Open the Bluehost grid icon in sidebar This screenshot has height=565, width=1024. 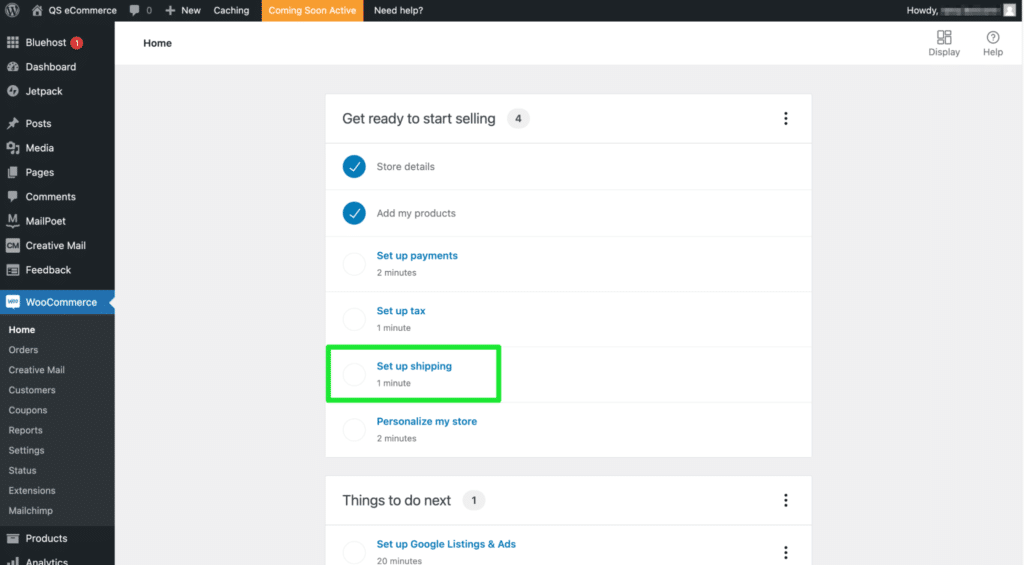(x=12, y=42)
